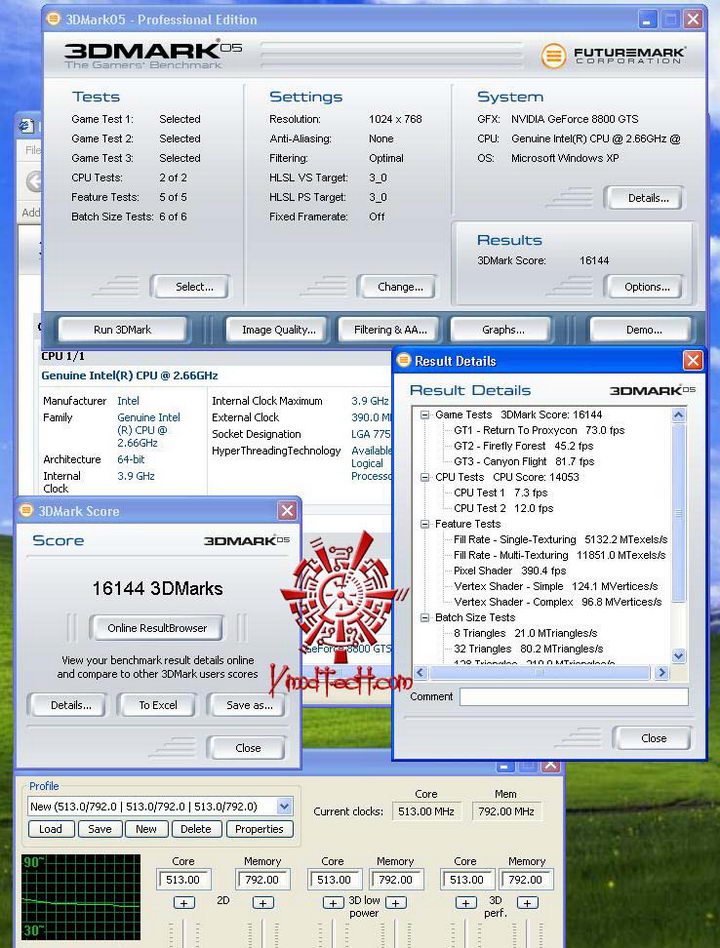Click plus under 3D perf Core
The height and width of the screenshot is (948, 720).
465,903
